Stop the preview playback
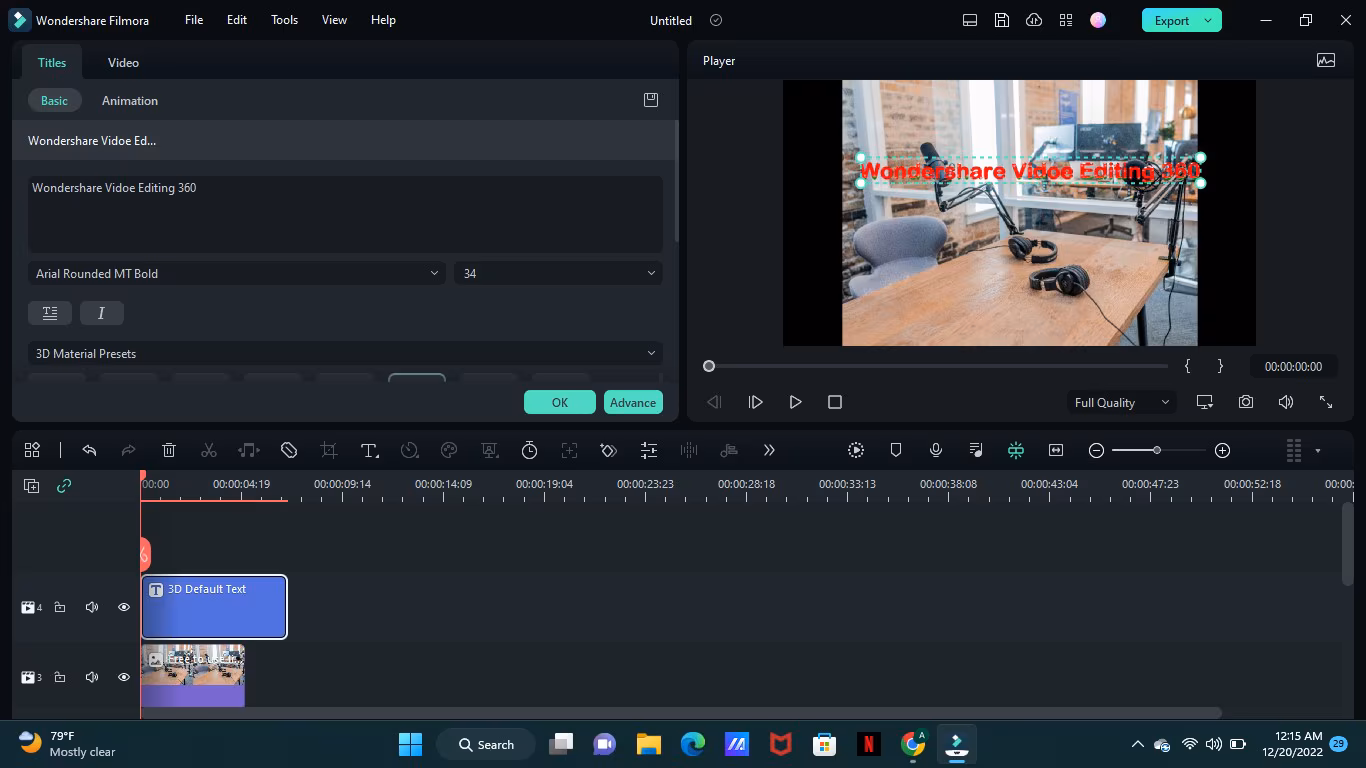The height and width of the screenshot is (768, 1366). click(835, 402)
